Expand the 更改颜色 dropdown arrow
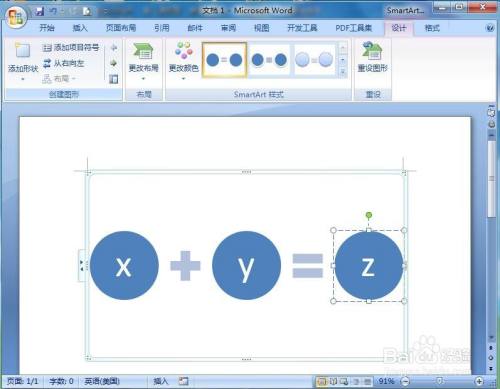Screen dimensions: 500x389 coord(184,79)
